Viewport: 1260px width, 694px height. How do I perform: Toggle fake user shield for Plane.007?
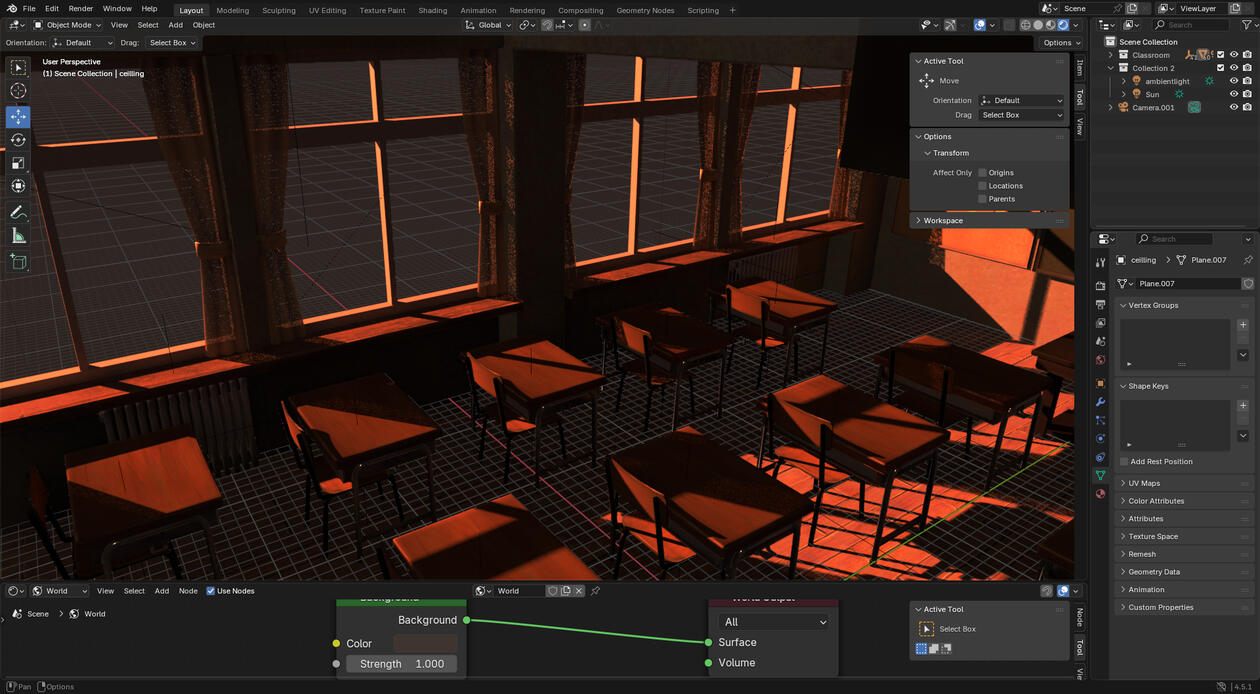pos(1248,284)
